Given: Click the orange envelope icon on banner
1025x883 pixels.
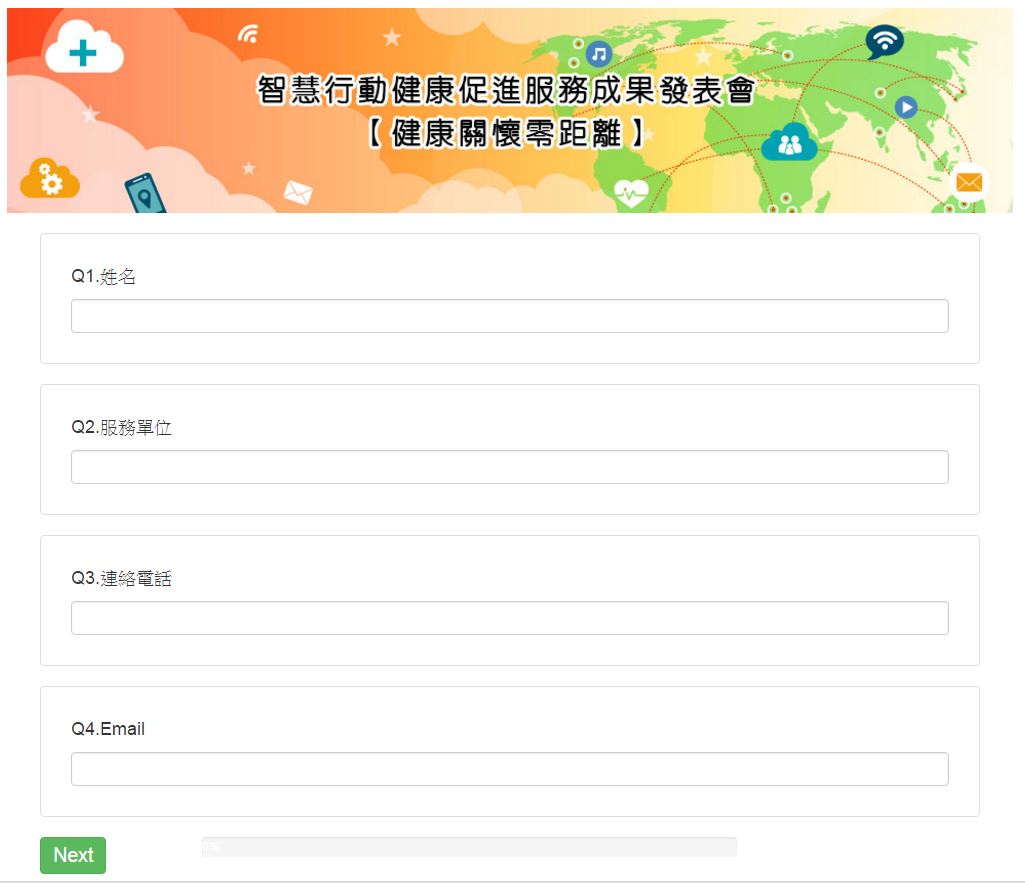Looking at the screenshot, I should click(969, 182).
